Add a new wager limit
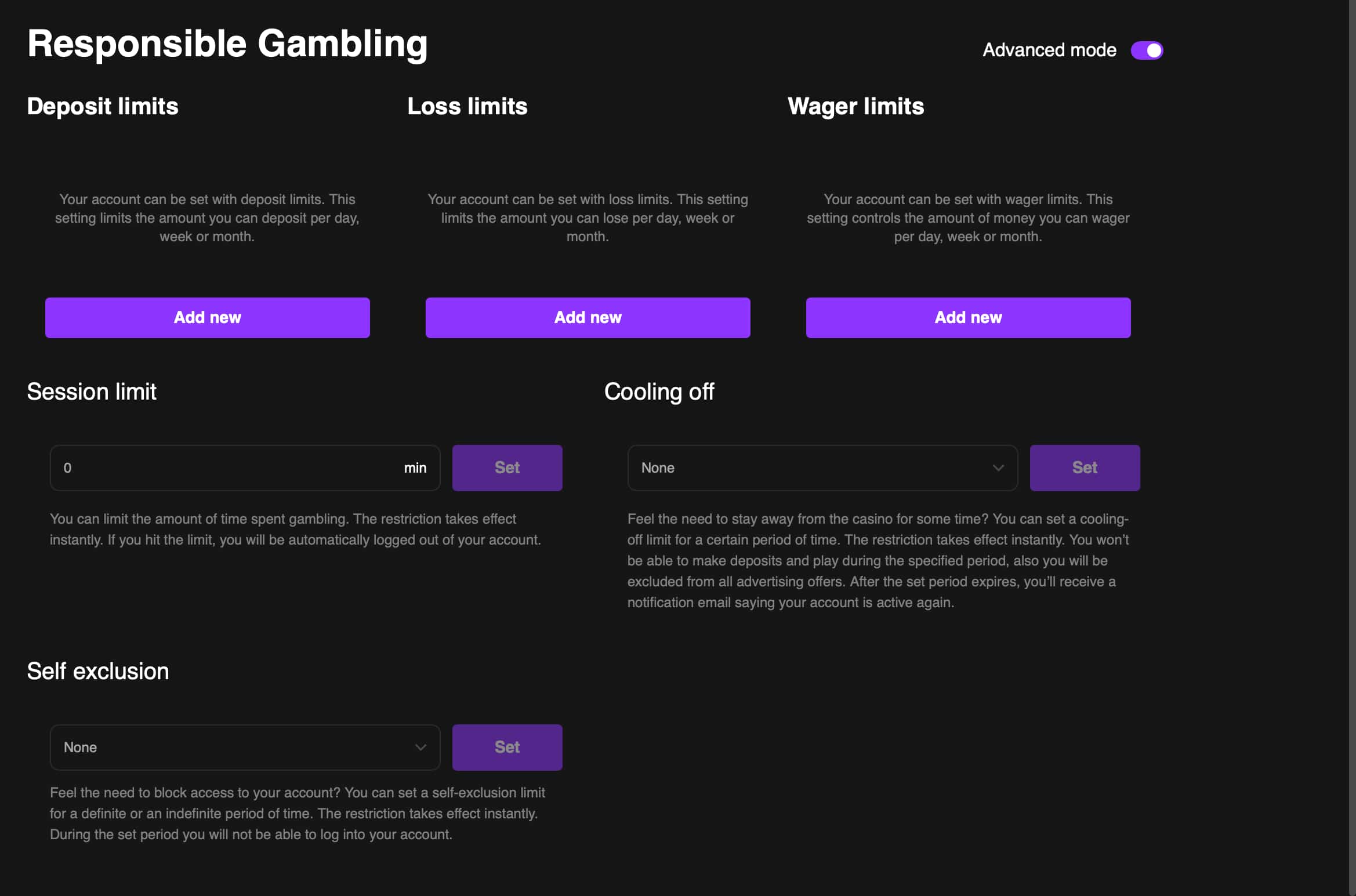Viewport: 1356px width, 896px height. (968, 318)
